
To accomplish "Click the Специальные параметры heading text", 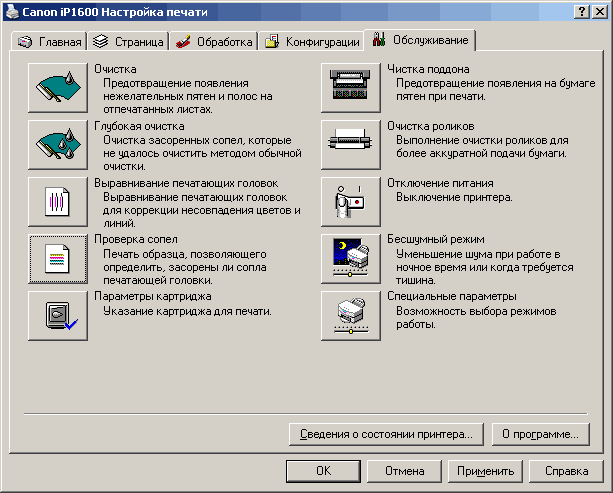I will click(452, 296).
